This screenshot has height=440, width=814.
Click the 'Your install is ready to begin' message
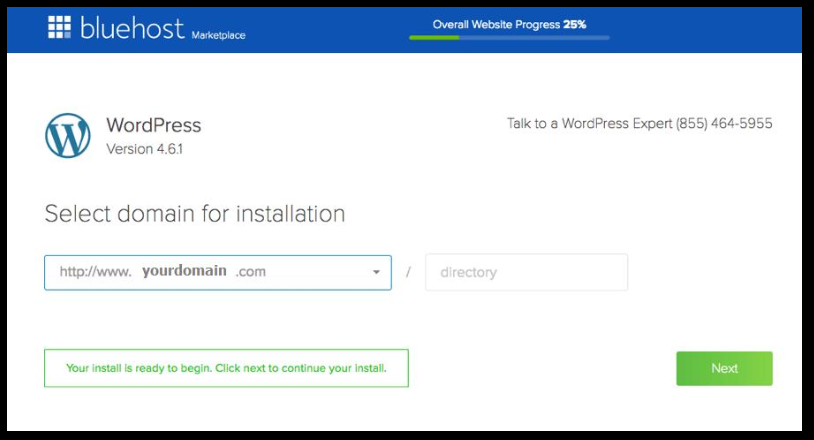coord(226,368)
